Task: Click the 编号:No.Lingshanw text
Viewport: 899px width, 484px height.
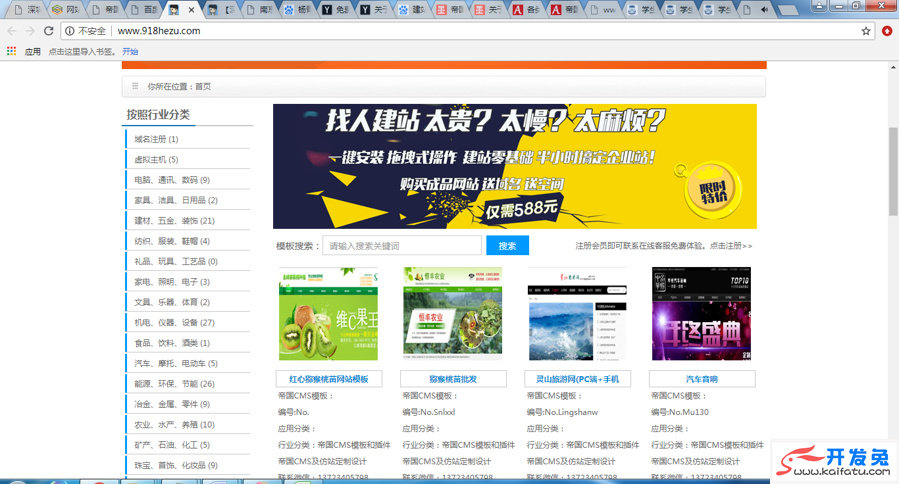Action: 562,412
